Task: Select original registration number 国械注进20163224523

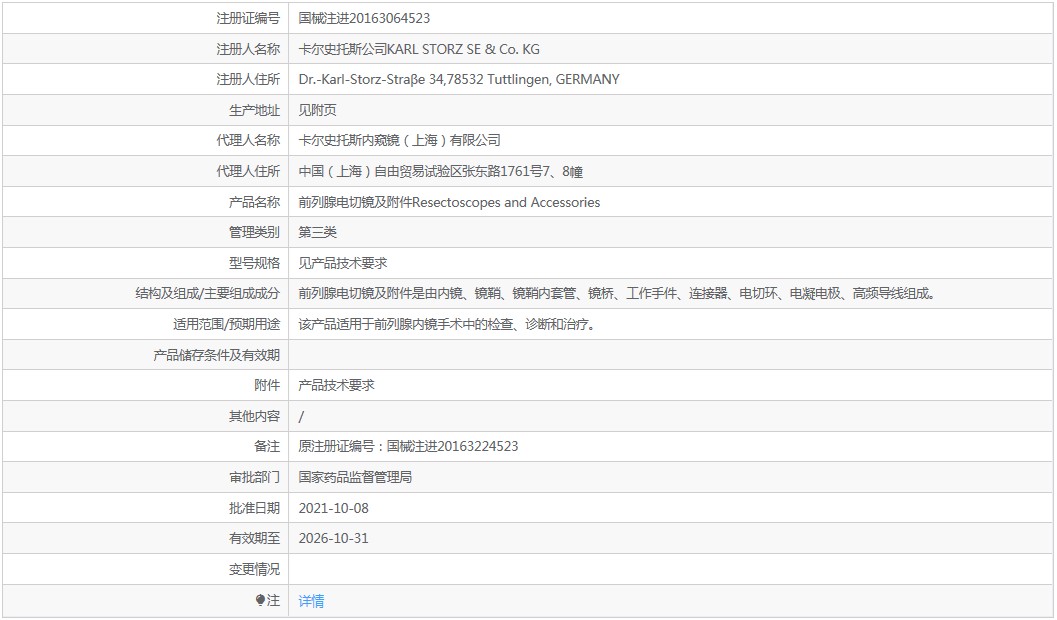Action: click(452, 446)
